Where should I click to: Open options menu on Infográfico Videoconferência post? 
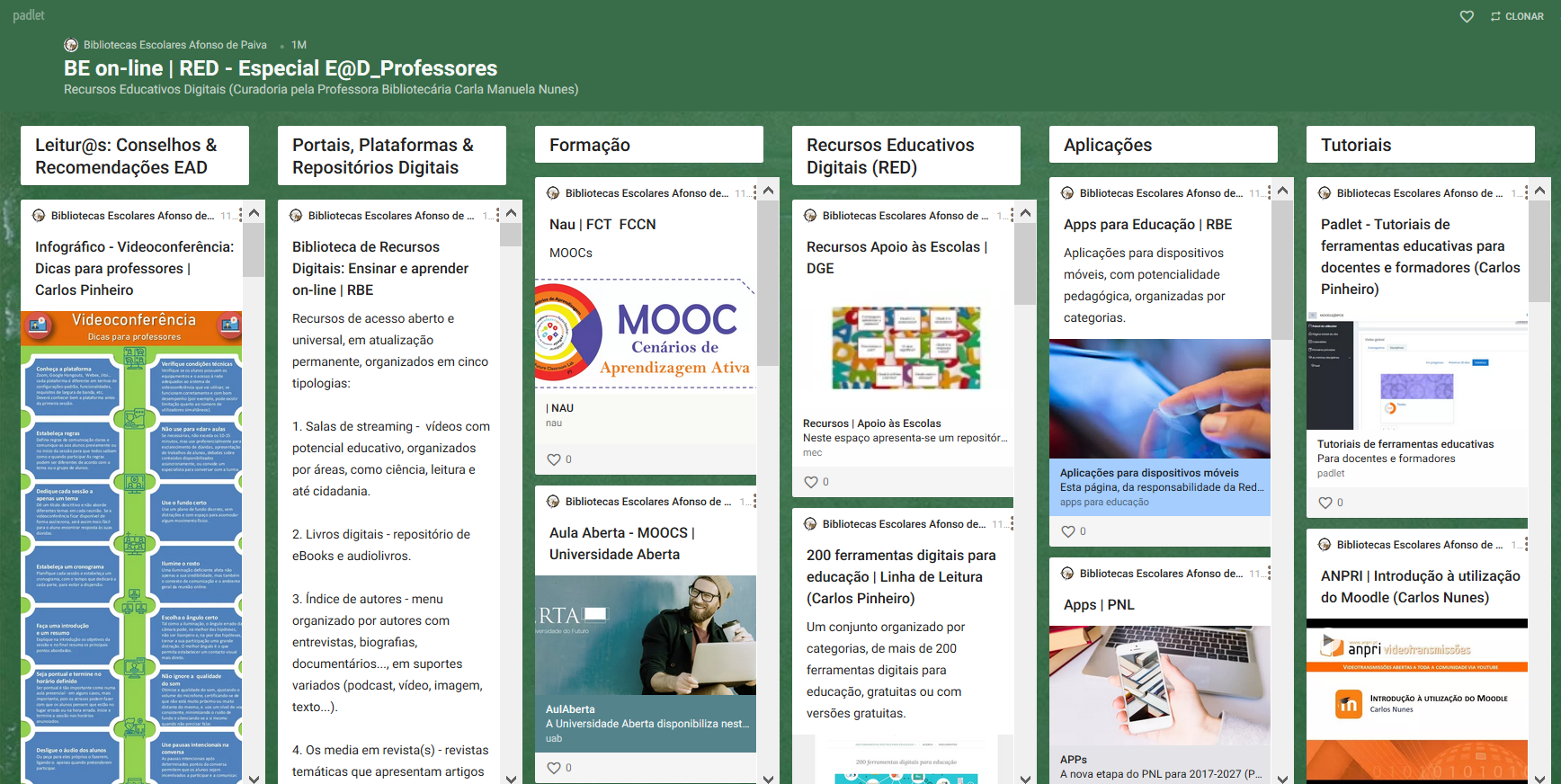[240, 216]
